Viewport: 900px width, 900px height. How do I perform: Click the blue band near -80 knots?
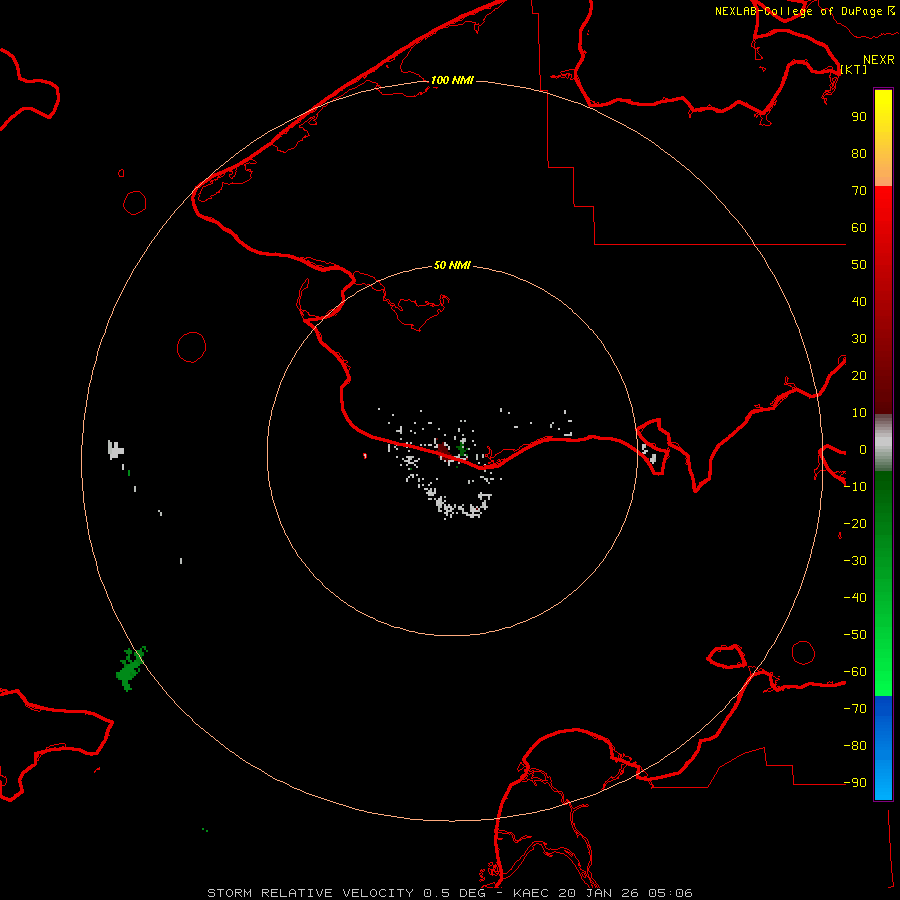pyautogui.click(x=883, y=745)
